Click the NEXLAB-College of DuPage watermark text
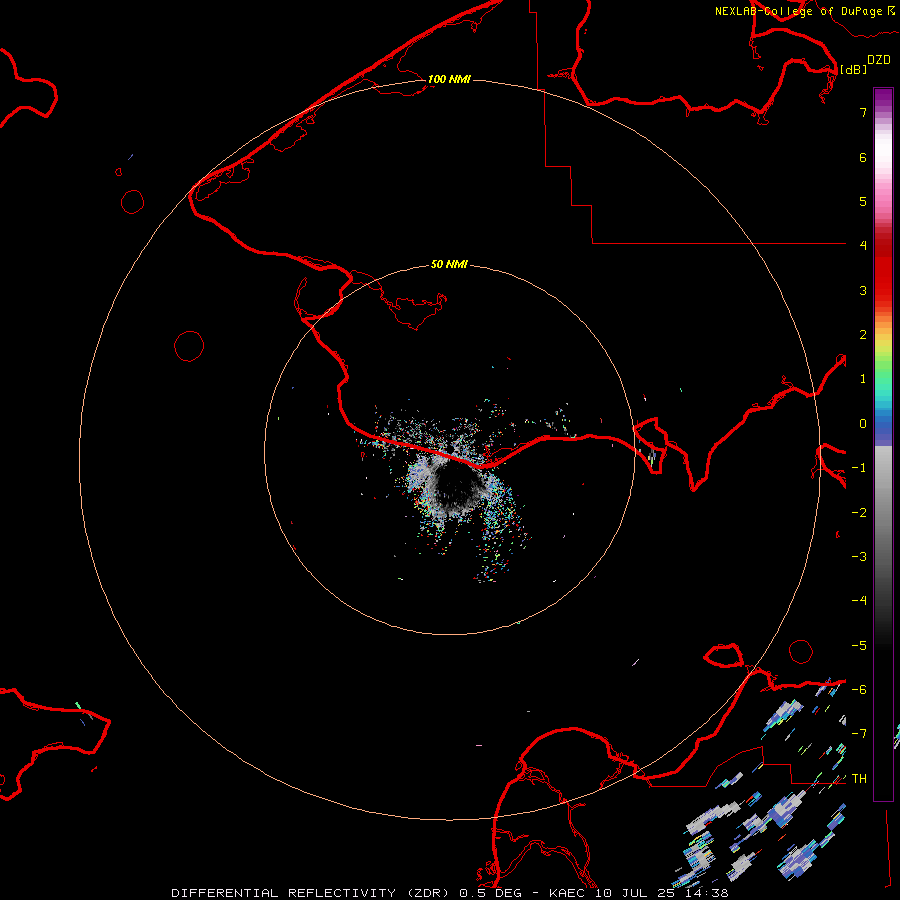This screenshot has height=900, width=900. coord(804,11)
